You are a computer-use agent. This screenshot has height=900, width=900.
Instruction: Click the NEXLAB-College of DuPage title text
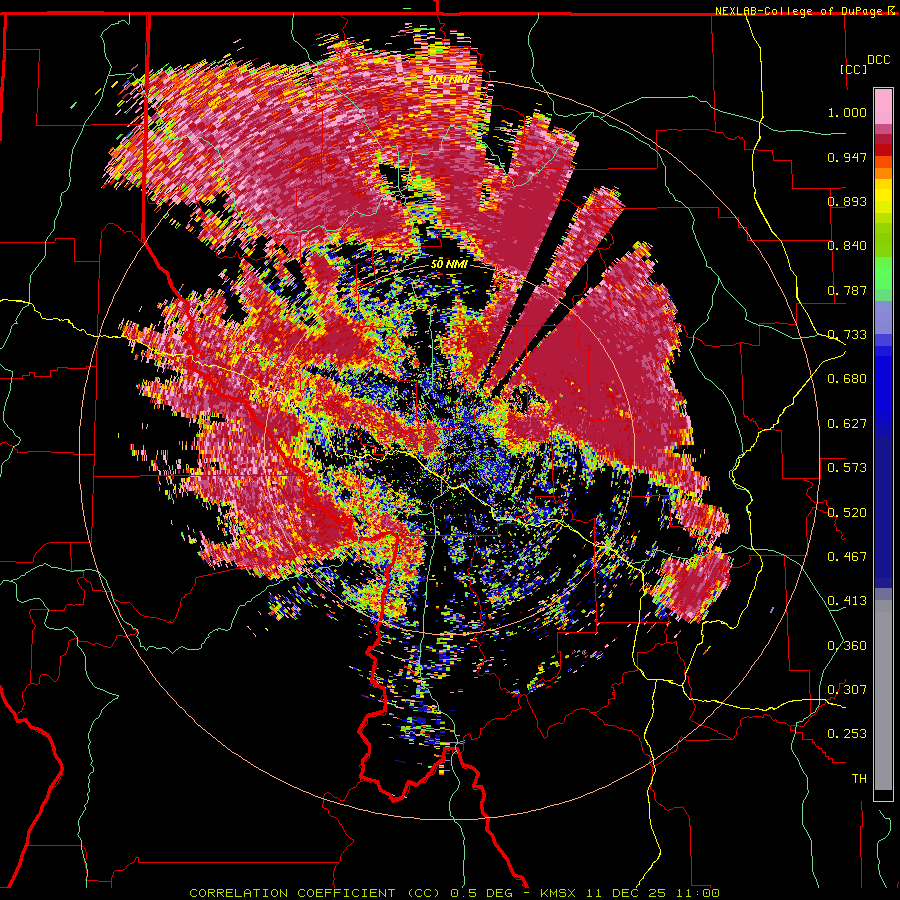798,11
